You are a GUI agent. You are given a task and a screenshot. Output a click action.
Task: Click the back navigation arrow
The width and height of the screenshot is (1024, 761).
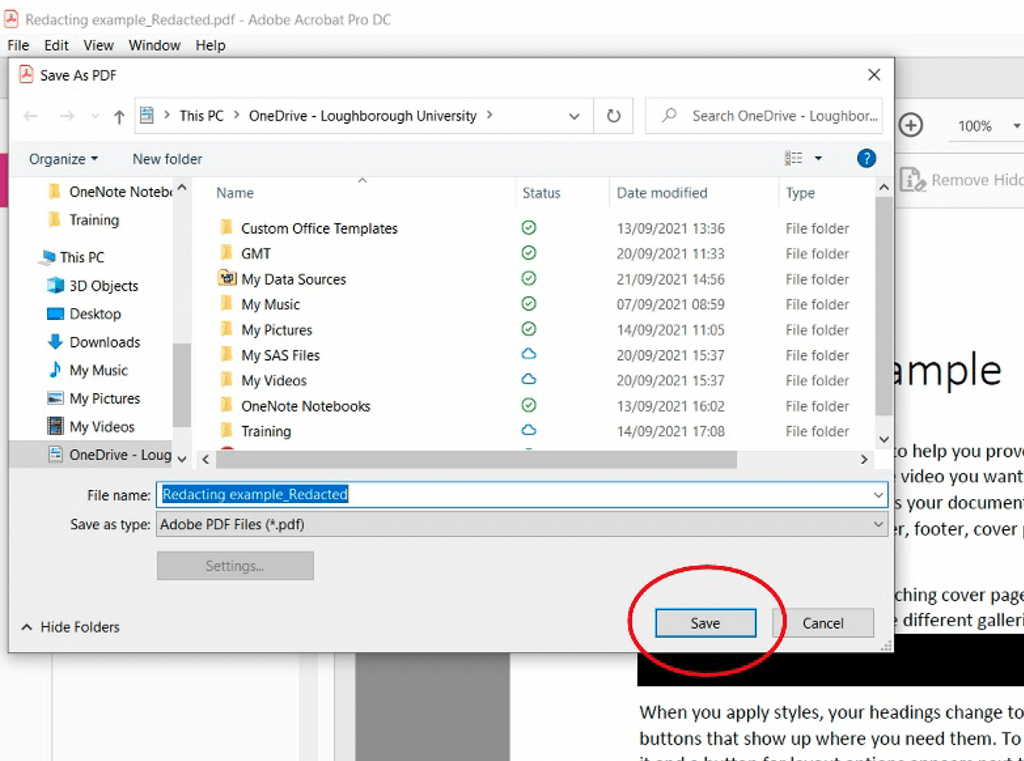pyautogui.click(x=30, y=116)
